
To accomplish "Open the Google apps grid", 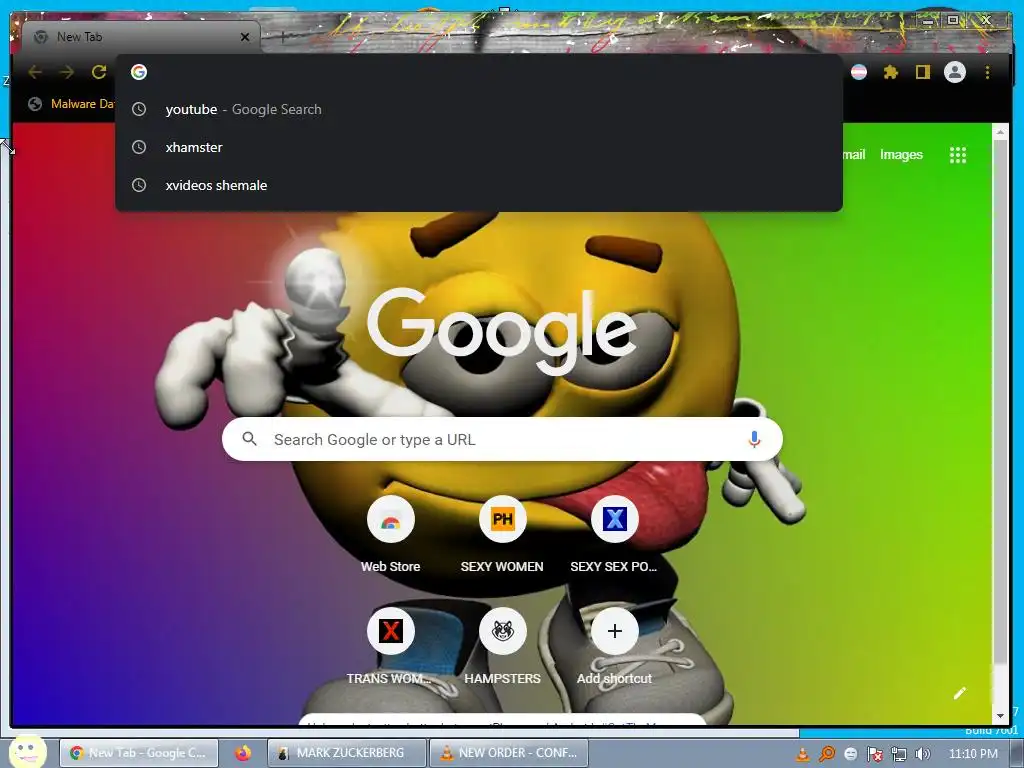I will [957, 155].
